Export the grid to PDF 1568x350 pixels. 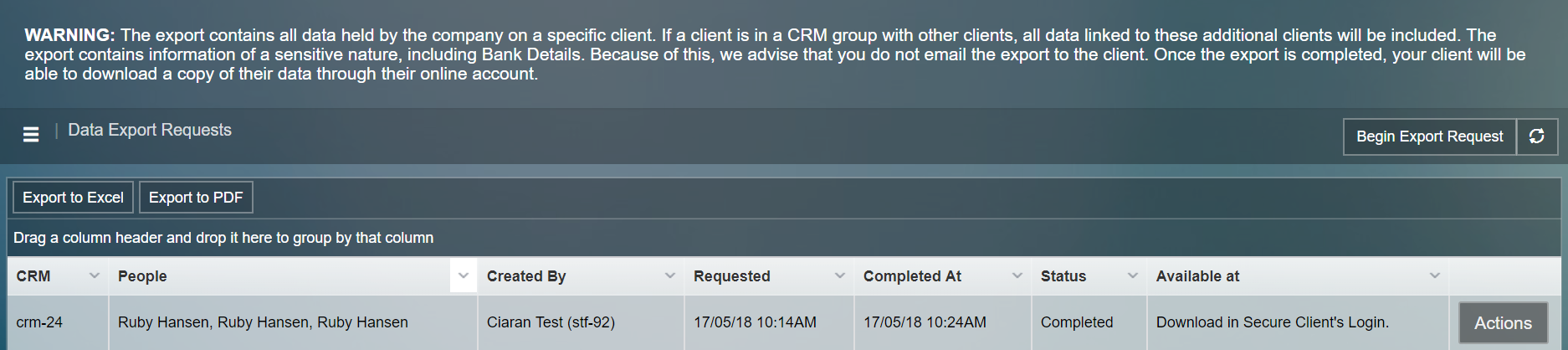196,198
